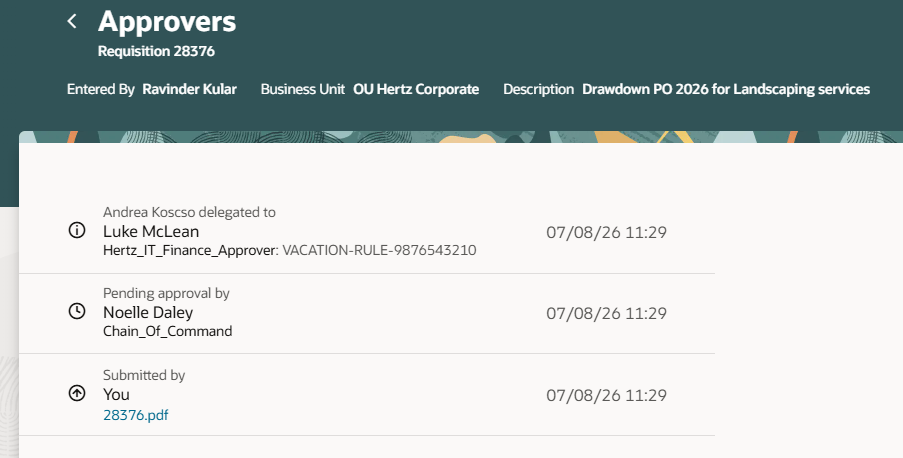
Task: Open the 28376.pdf attachment link
Action: point(135,415)
